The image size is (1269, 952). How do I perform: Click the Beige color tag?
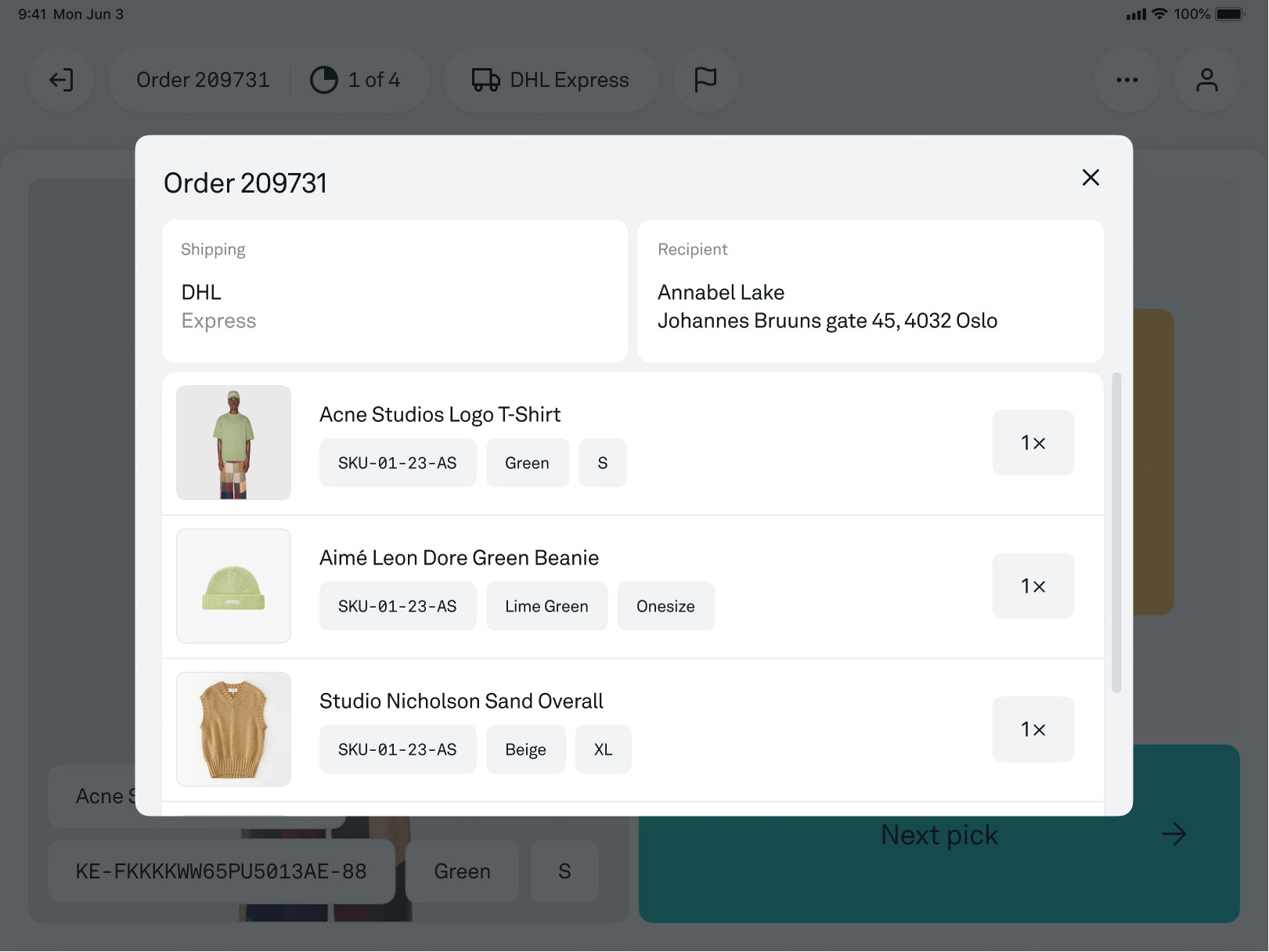coord(526,749)
